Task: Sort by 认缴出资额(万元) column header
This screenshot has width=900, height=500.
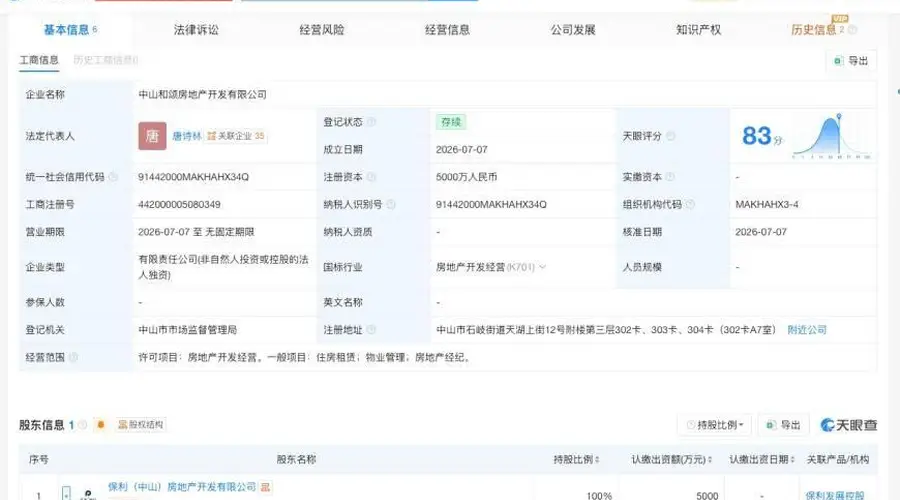Action: [672, 459]
